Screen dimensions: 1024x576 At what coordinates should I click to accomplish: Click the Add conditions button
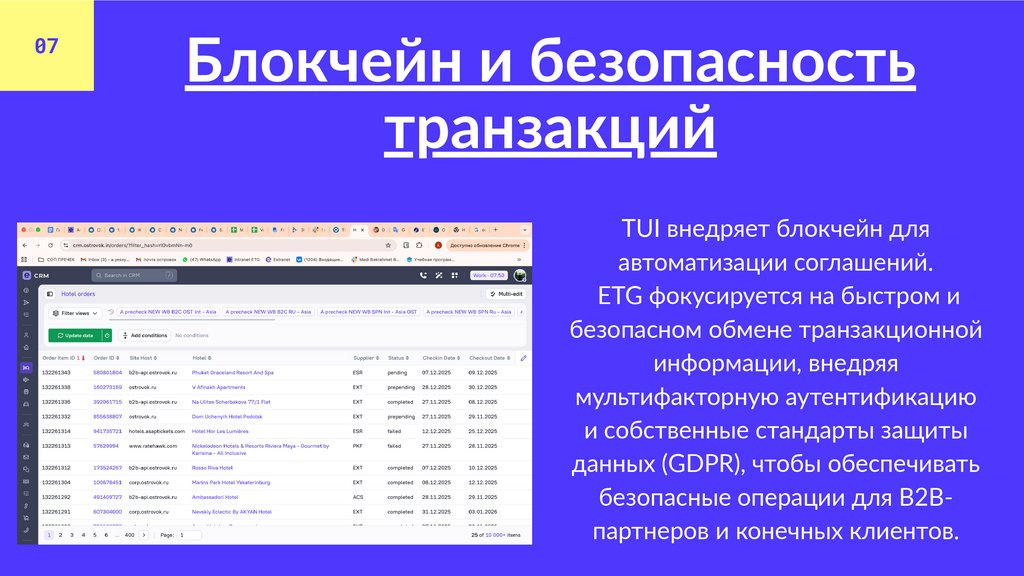(x=144, y=335)
